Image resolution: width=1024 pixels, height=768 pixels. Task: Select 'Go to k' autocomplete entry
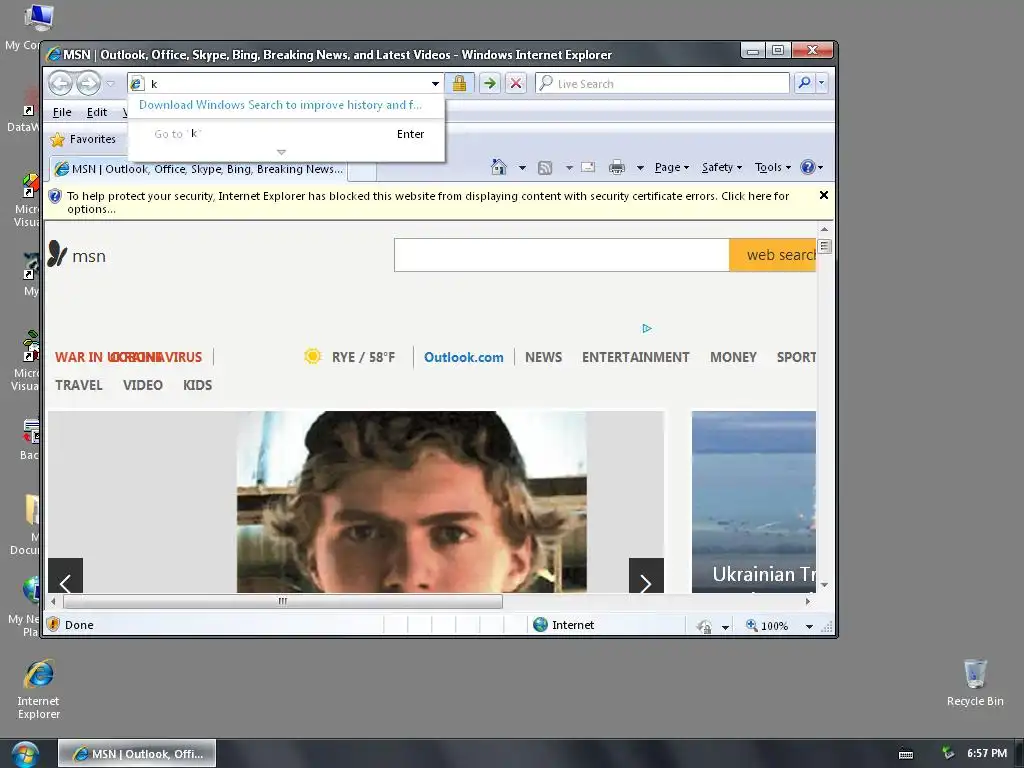pyautogui.click(x=286, y=134)
